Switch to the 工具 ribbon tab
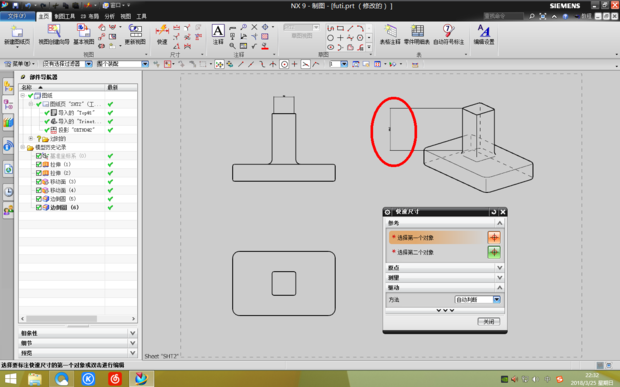This screenshot has height=387, width=620. 141,16
